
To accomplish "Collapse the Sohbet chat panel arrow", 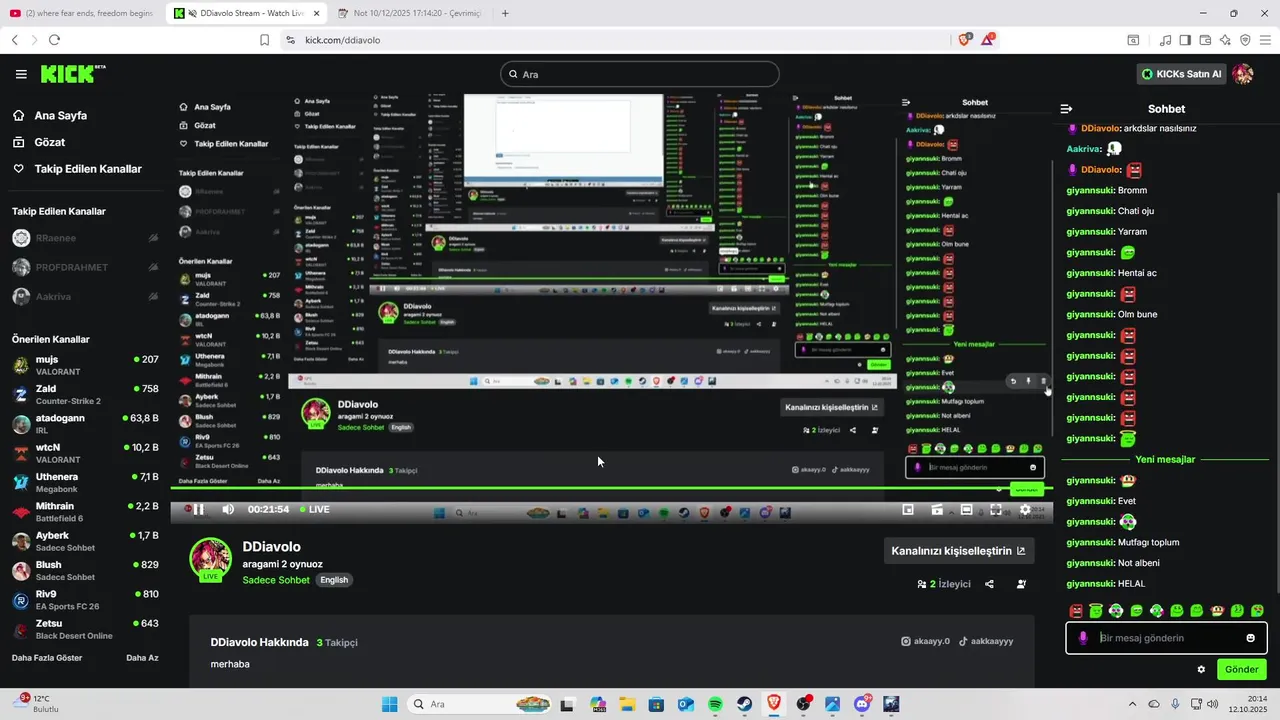I will [1066, 109].
